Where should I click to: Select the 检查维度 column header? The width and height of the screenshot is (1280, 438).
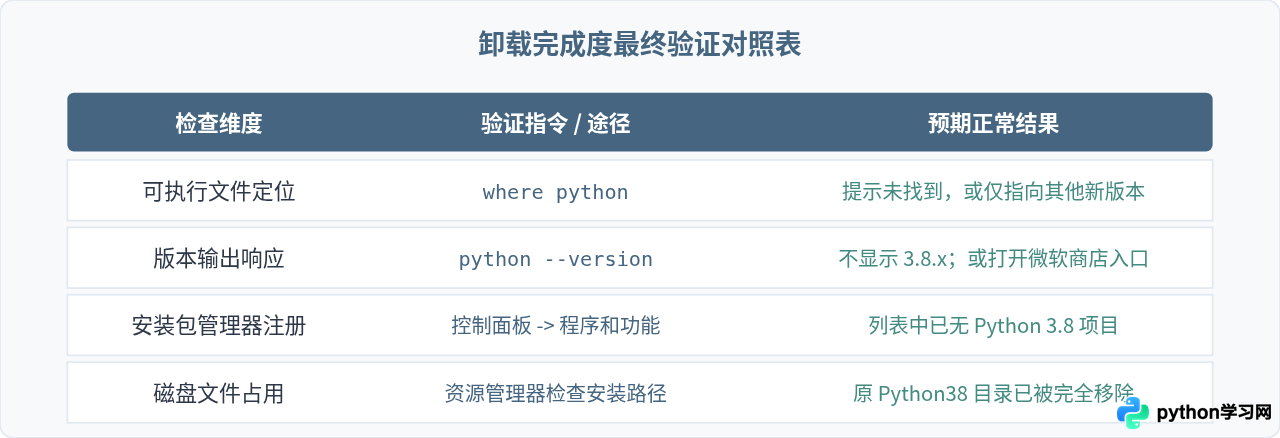coord(219,123)
